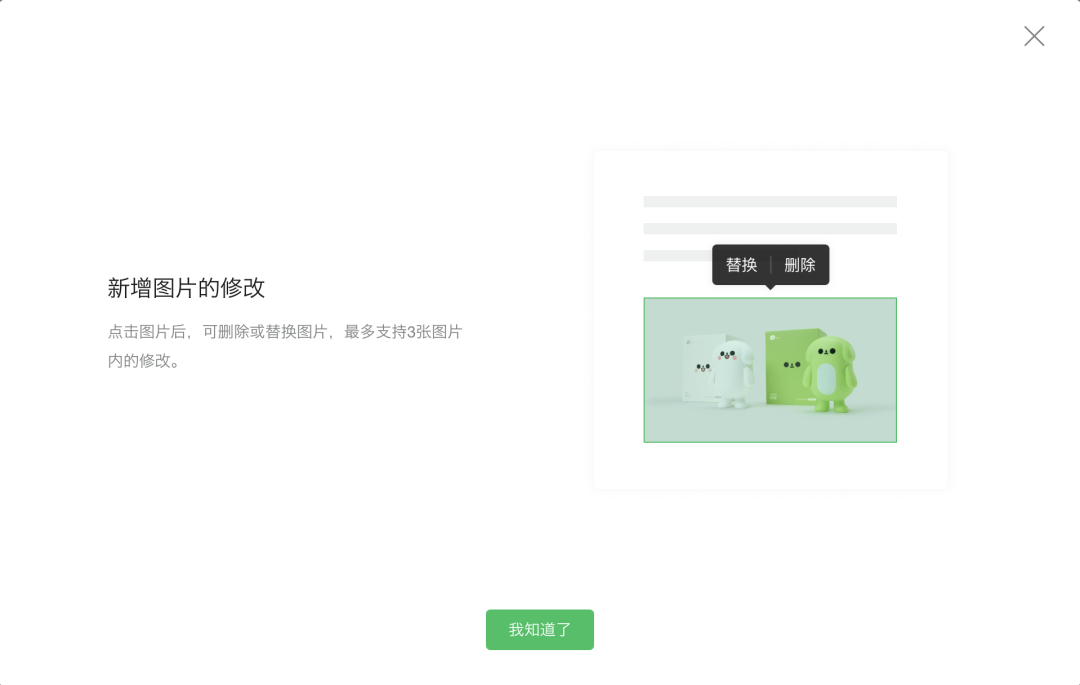Click the white toy figure in image
Viewport: 1080px width, 685px height.
click(731, 374)
